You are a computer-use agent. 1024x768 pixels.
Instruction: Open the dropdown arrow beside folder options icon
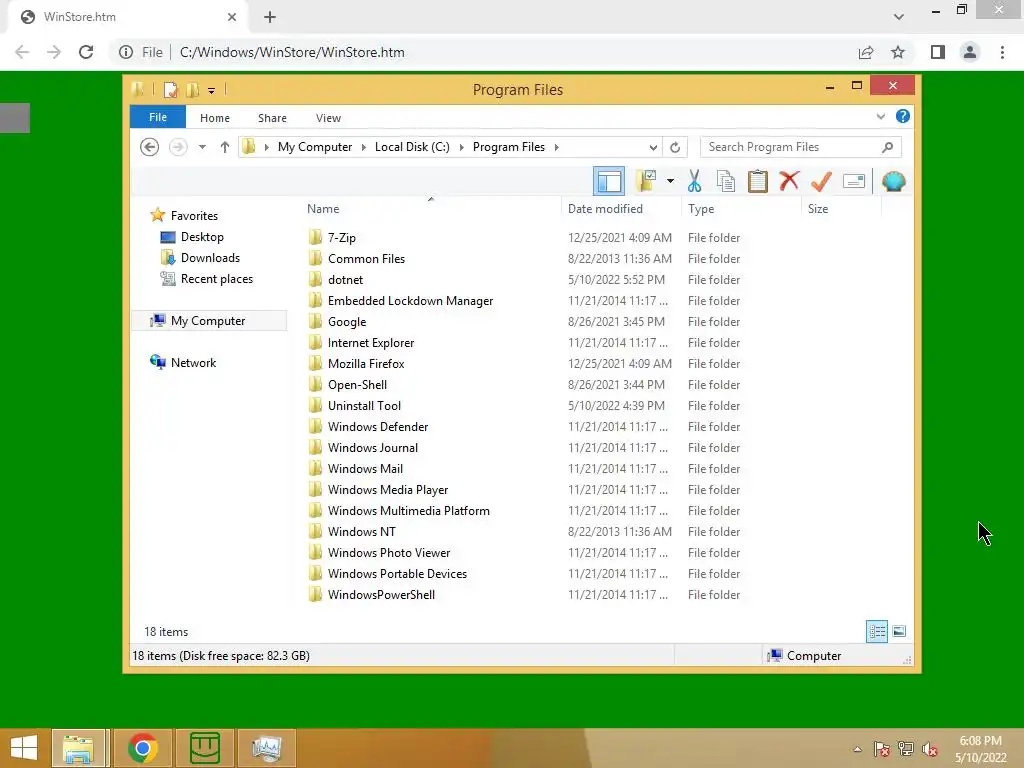670,181
